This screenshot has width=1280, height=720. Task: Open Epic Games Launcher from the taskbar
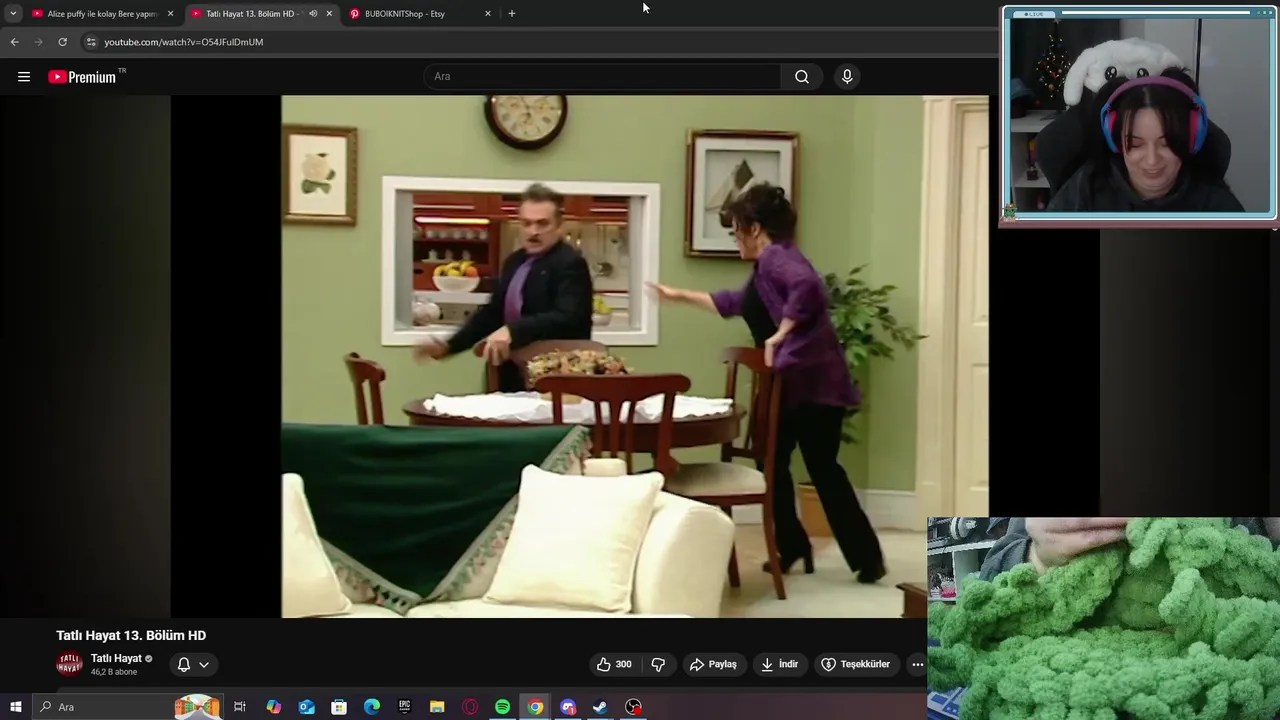point(404,707)
